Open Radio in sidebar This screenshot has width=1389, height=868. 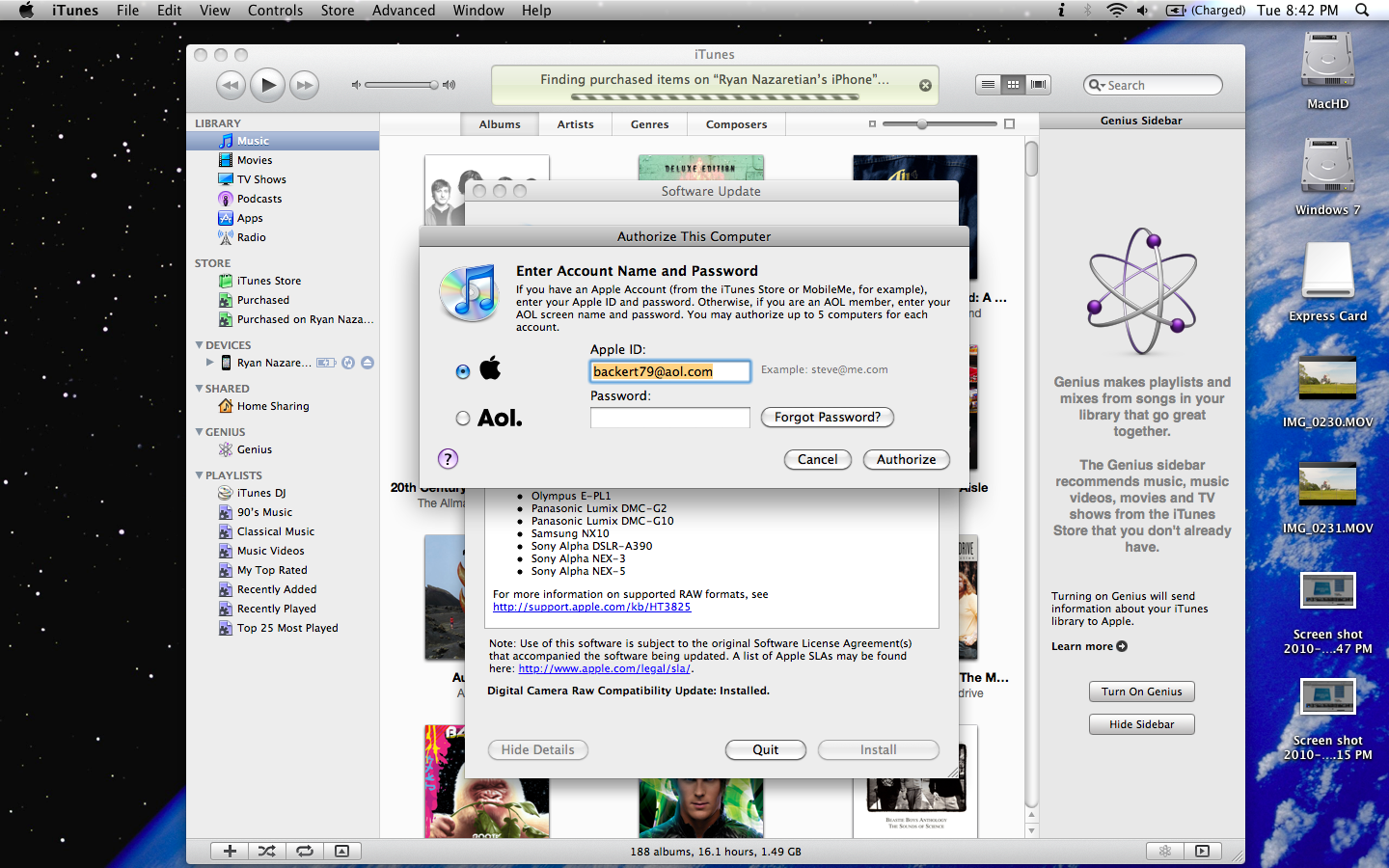(251, 237)
